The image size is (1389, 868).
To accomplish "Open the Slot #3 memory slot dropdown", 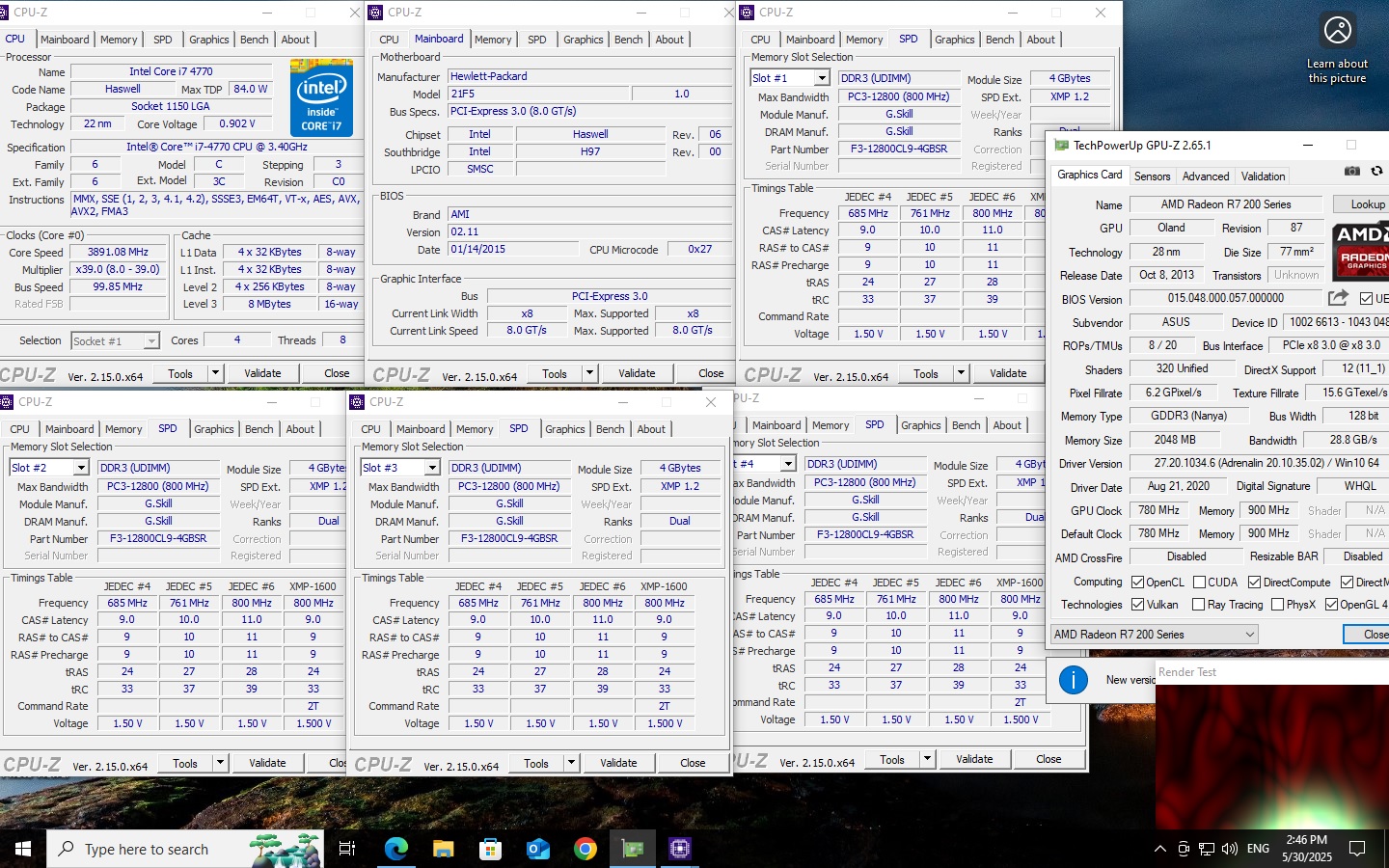I will (432, 468).
